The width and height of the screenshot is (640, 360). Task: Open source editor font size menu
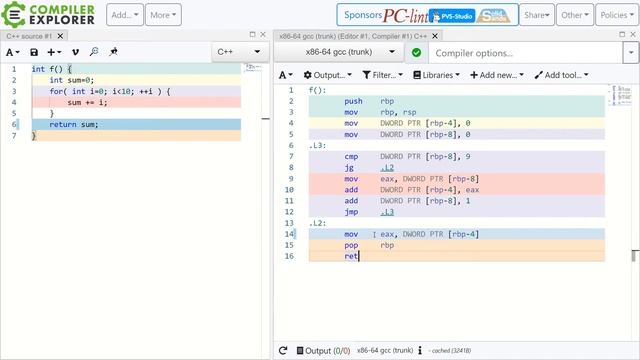pyautogui.click(x=12, y=52)
